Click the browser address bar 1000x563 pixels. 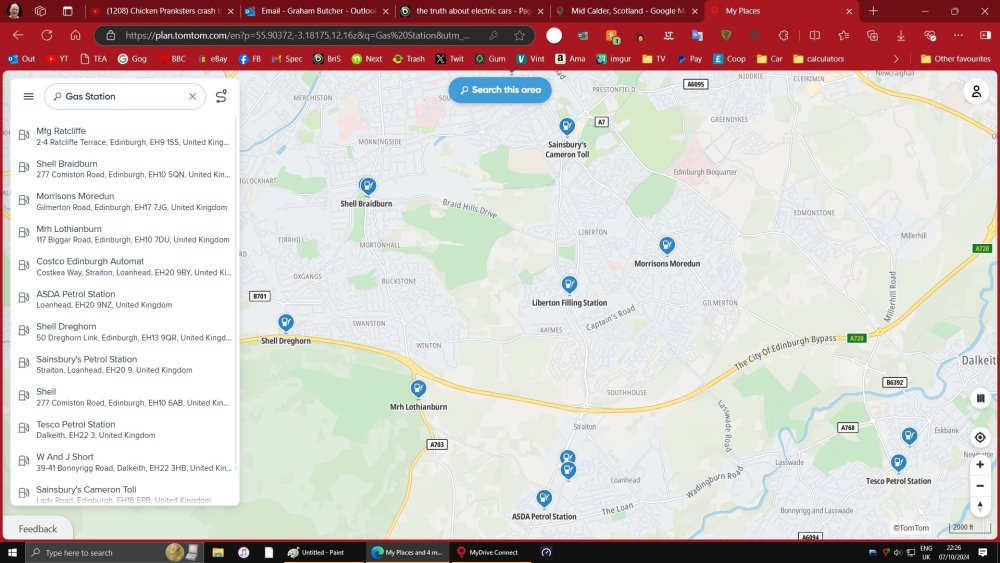pos(297,36)
